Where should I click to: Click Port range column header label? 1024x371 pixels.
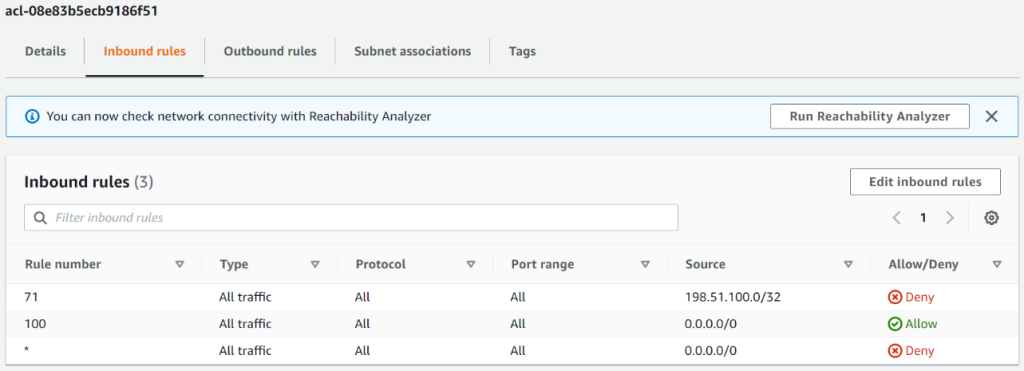542,265
